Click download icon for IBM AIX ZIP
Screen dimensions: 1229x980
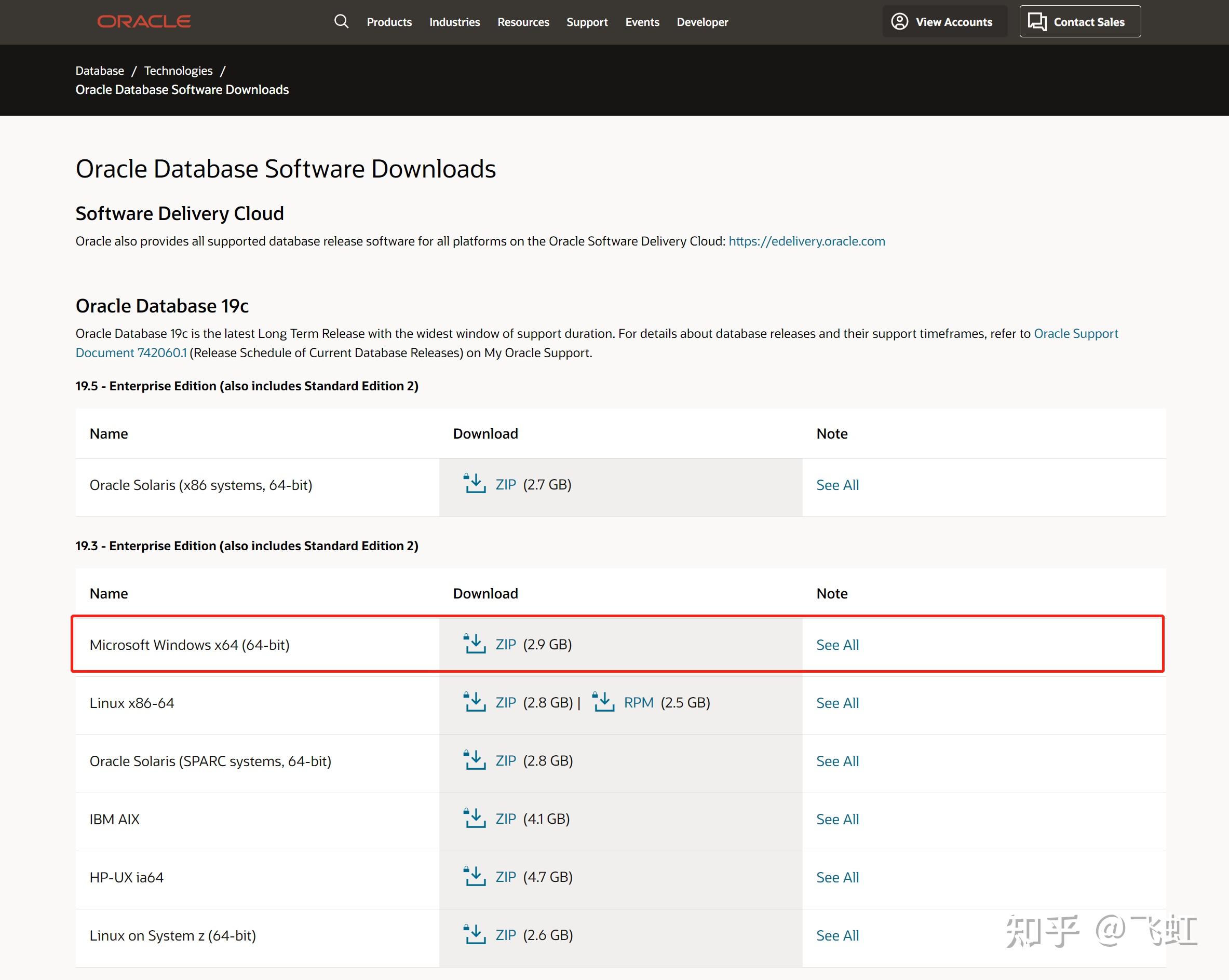coord(474,818)
